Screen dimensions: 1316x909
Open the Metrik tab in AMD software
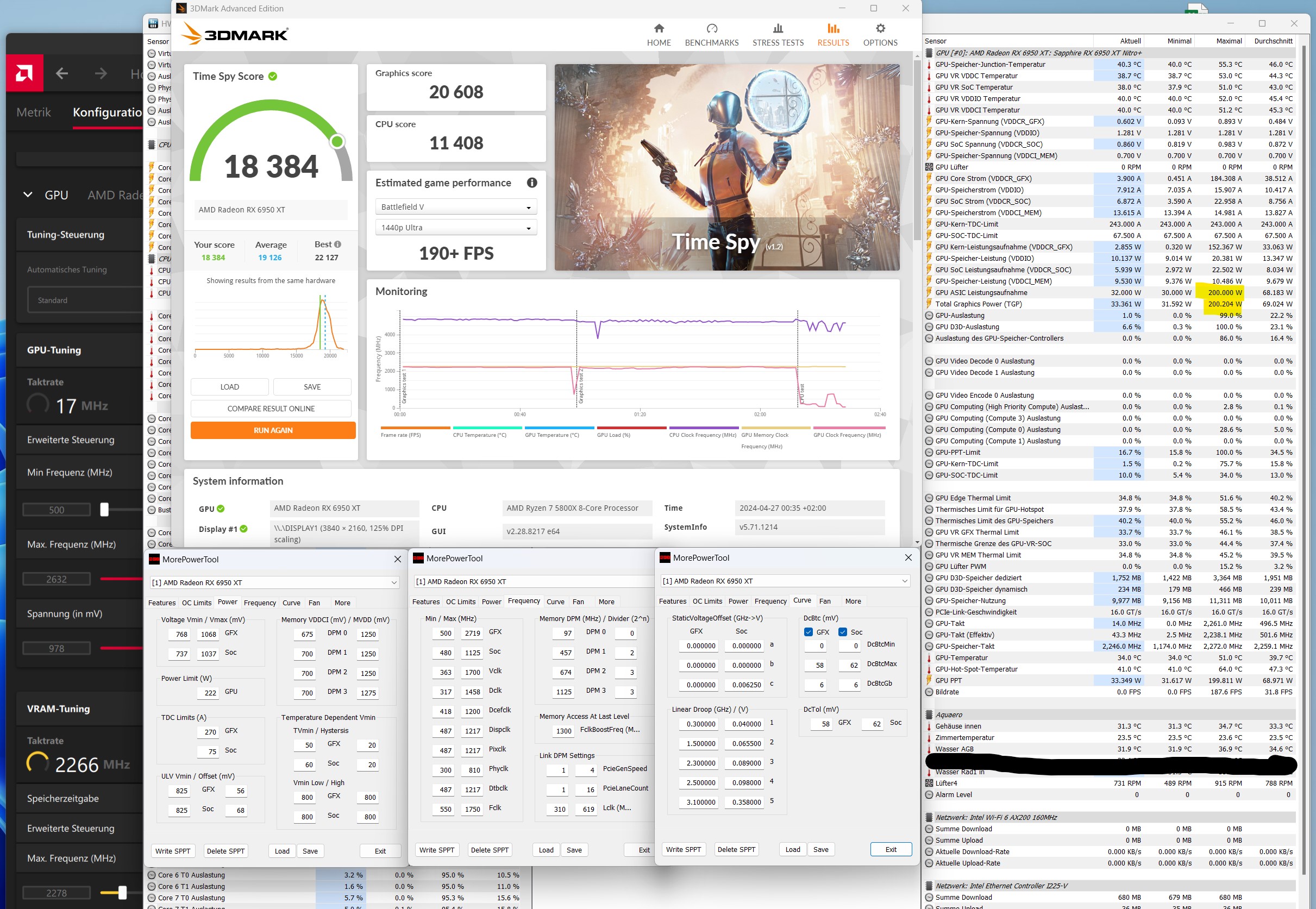coord(34,112)
